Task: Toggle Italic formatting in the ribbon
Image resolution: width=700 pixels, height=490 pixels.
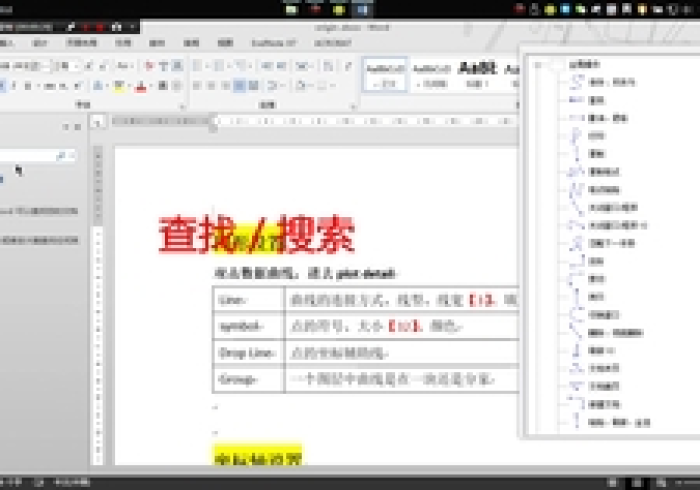Action: coord(14,85)
